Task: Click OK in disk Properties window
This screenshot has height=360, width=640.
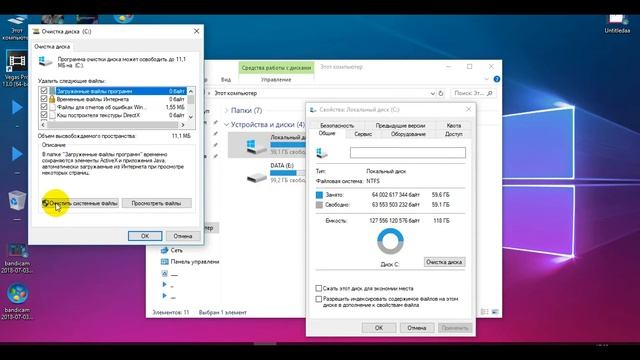Action: point(379,328)
